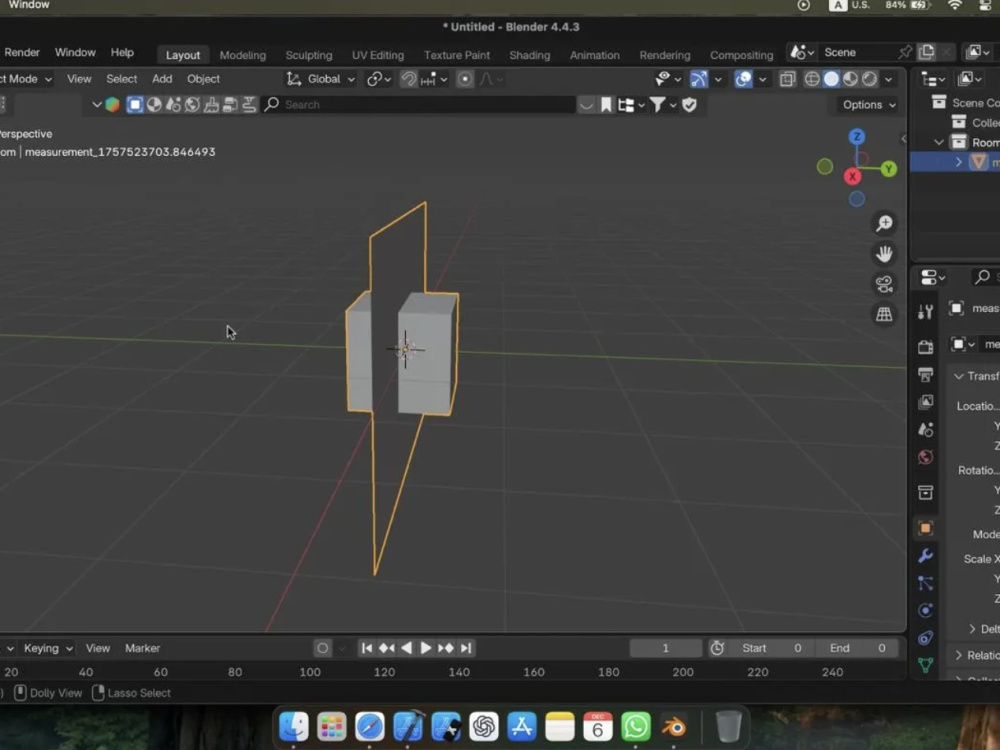Open the Modifiers wrench tab
This screenshot has width=1000, height=750.
point(925,555)
